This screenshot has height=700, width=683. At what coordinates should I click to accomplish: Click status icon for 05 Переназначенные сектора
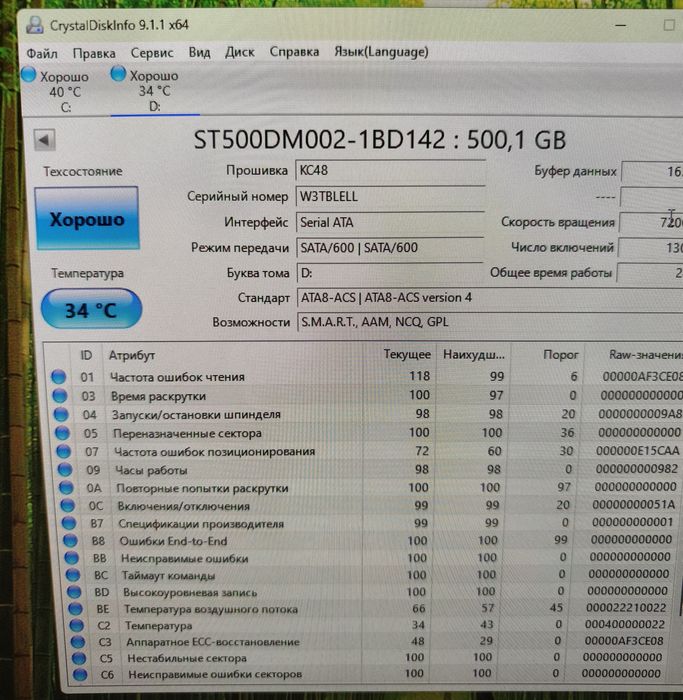click(62, 433)
